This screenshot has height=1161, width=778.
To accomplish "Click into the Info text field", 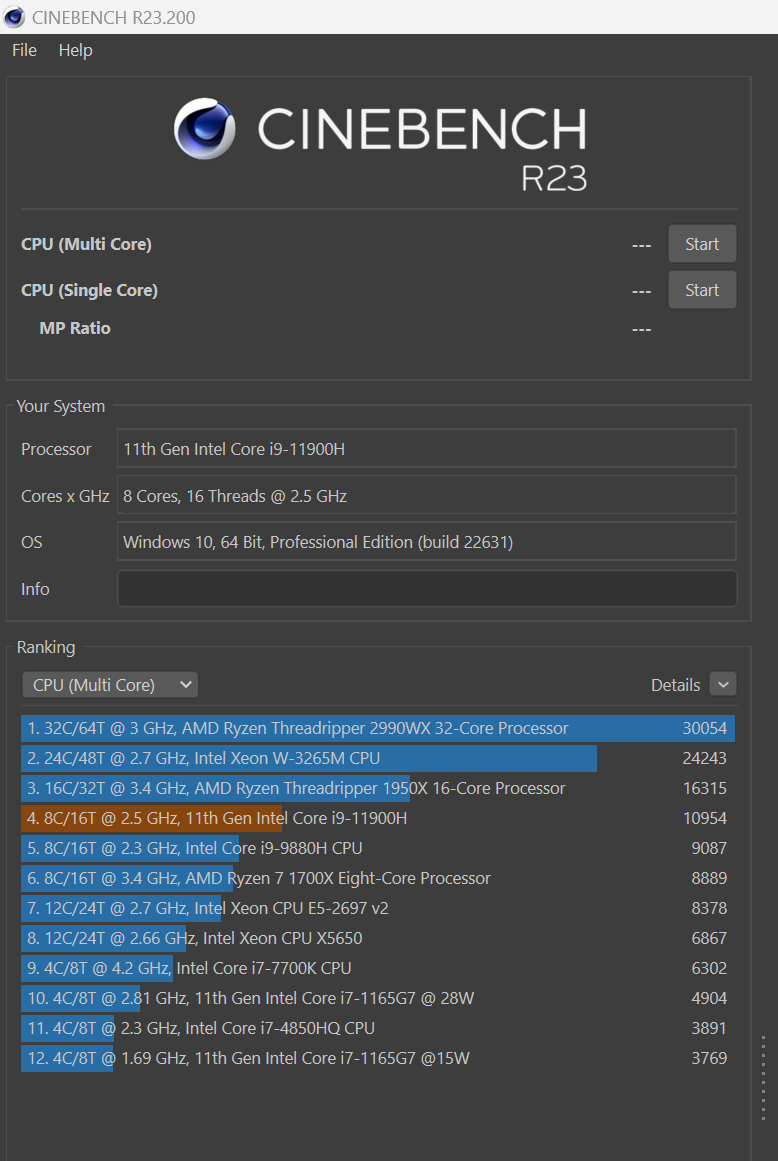I will 426,589.
